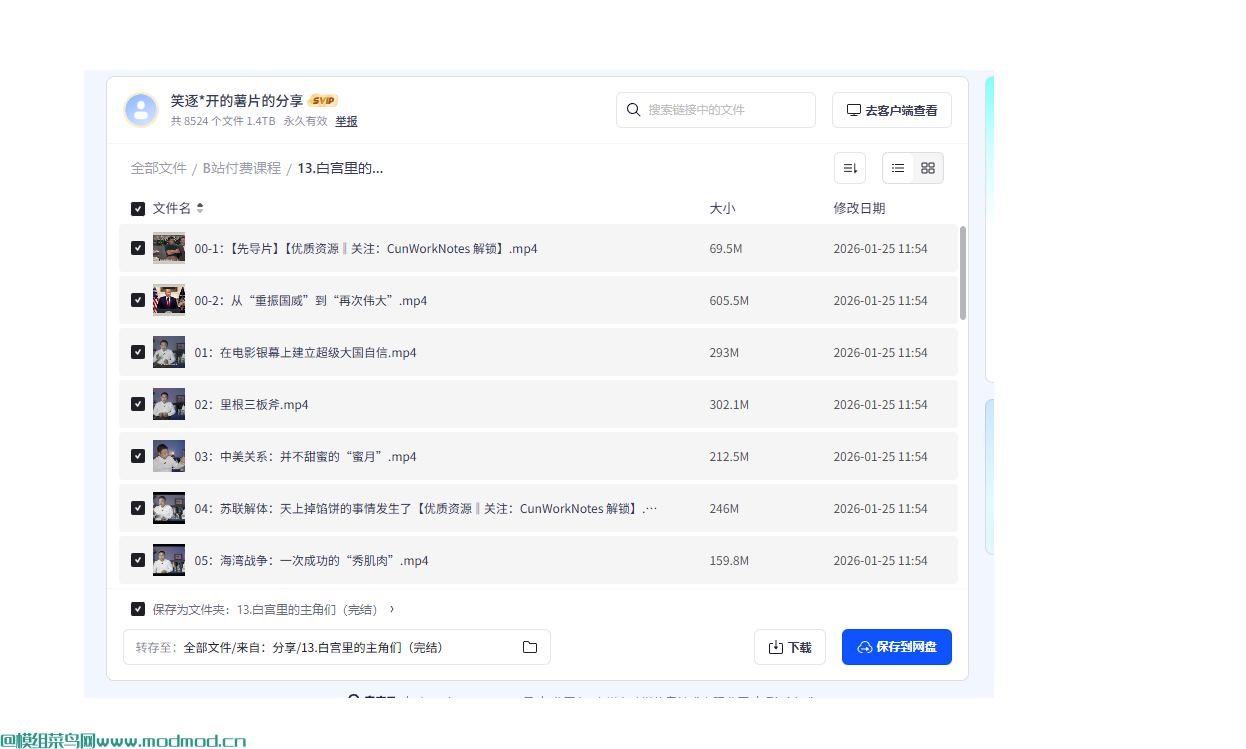This screenshot has width=1246, height=749.
Task: Click the download icon on 下载 button
Action: (x=775, y=647)
